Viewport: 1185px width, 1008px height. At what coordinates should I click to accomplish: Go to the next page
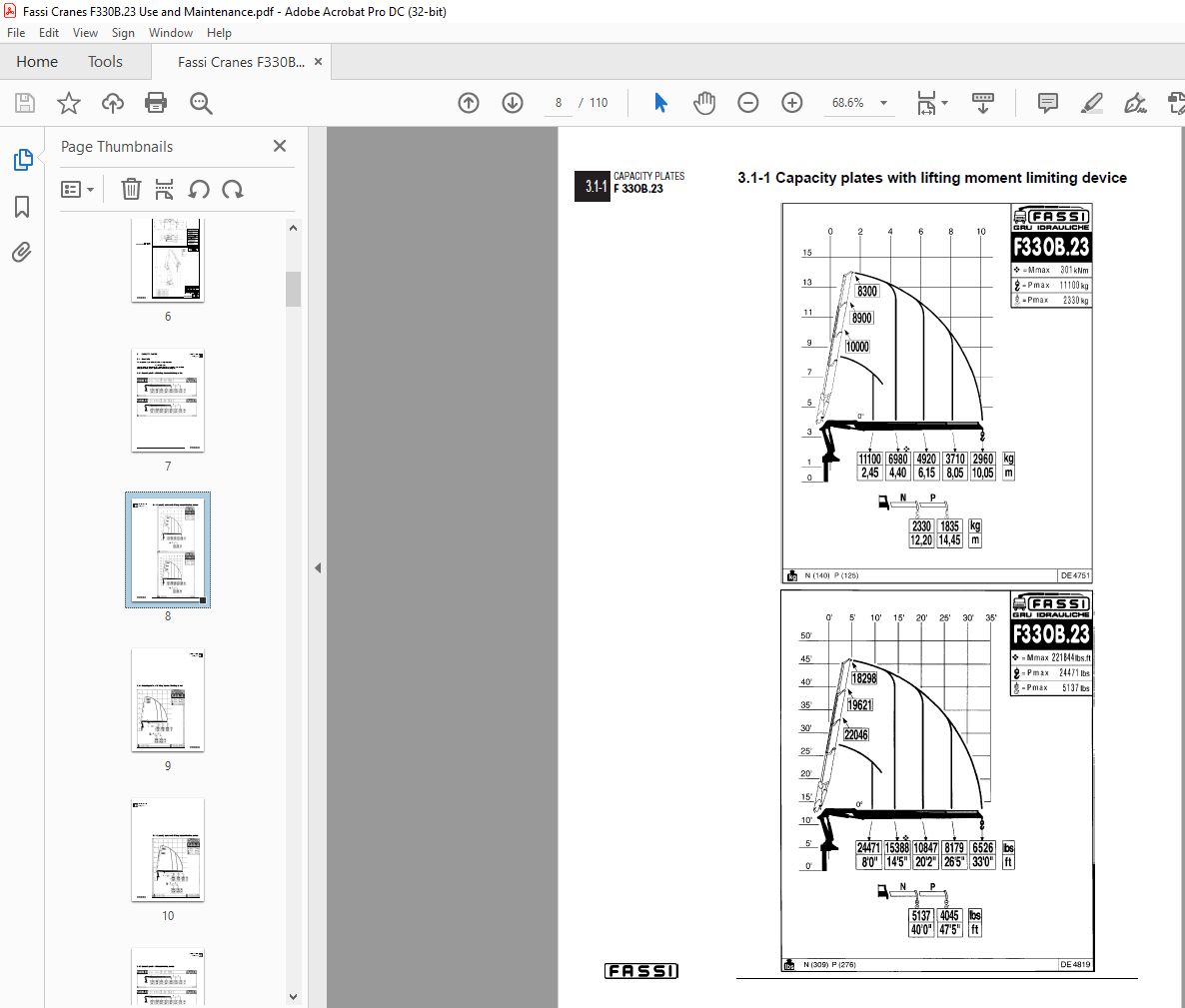click(x=513, y=103)
